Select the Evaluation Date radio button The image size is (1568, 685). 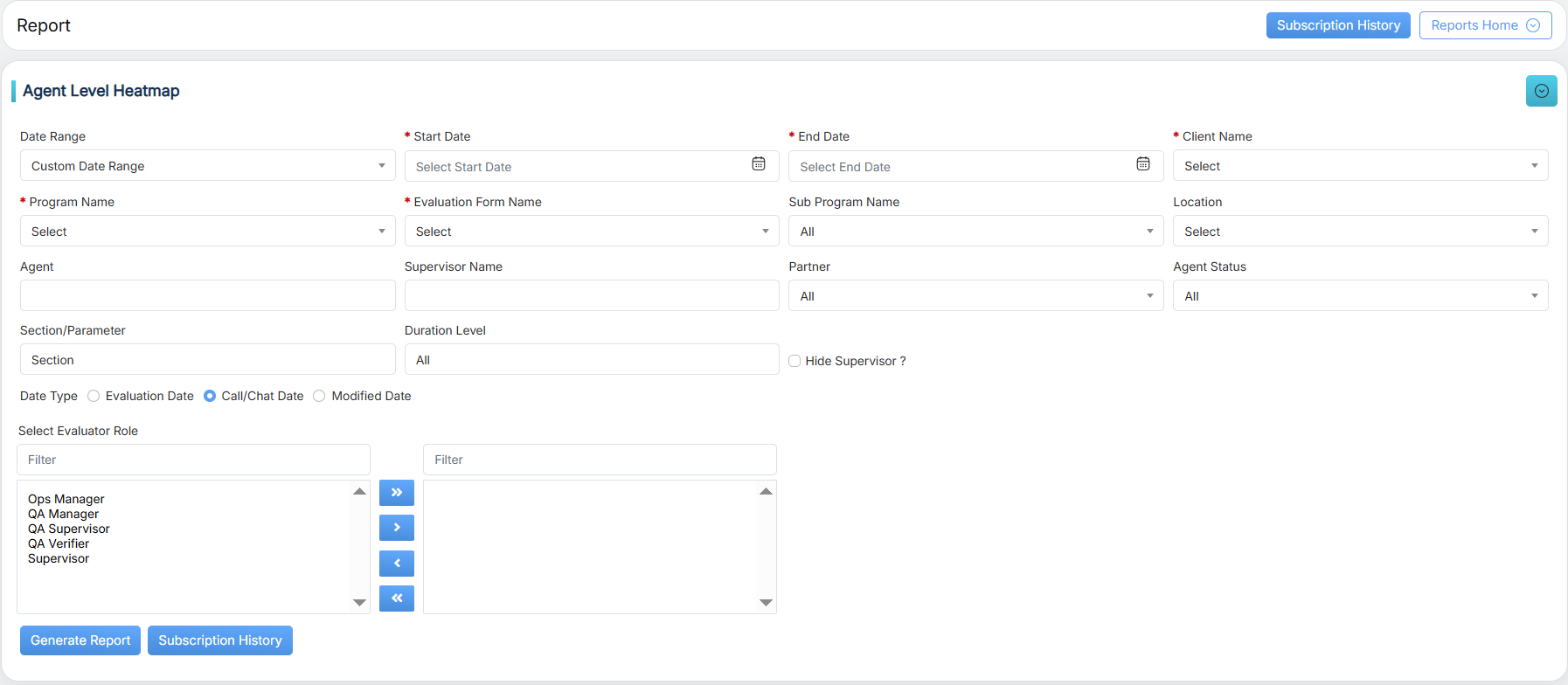[x=94, y=396]
